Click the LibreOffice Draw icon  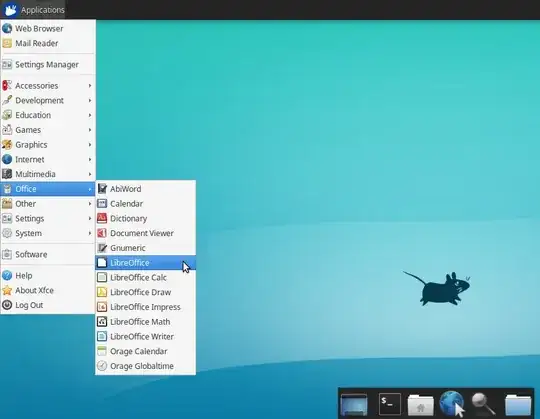coord(102,292)
